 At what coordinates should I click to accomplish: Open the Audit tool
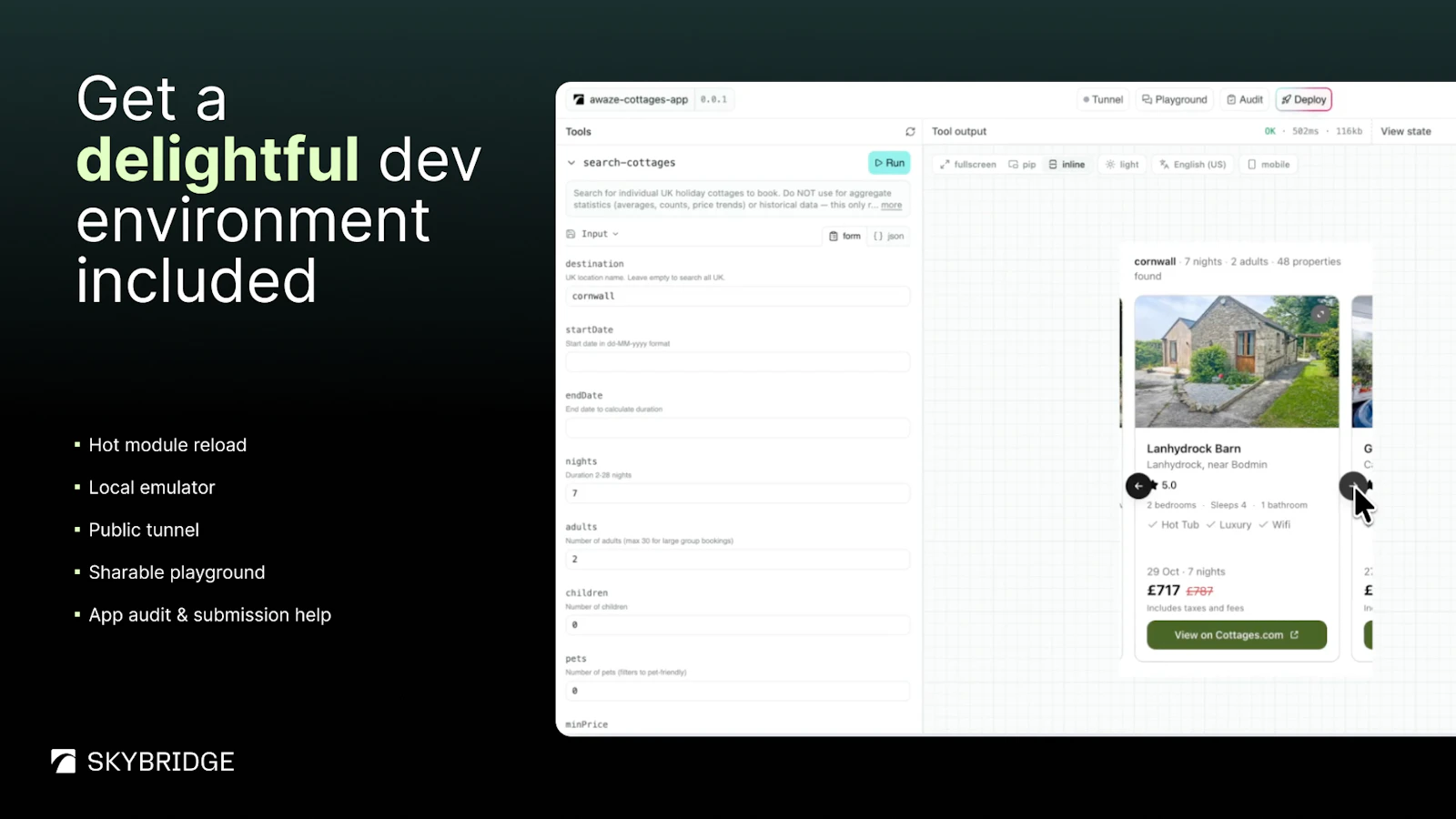(x=1245, y=99)
